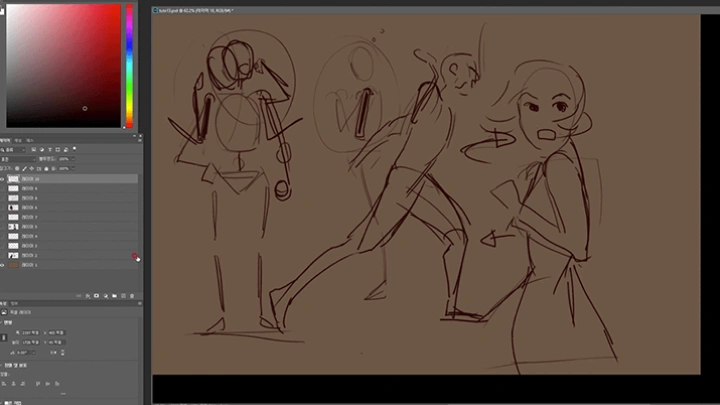Prevent auto-nesting into artboards lock icon
Viewport: 720px width, 405px height.
point(39,169)
